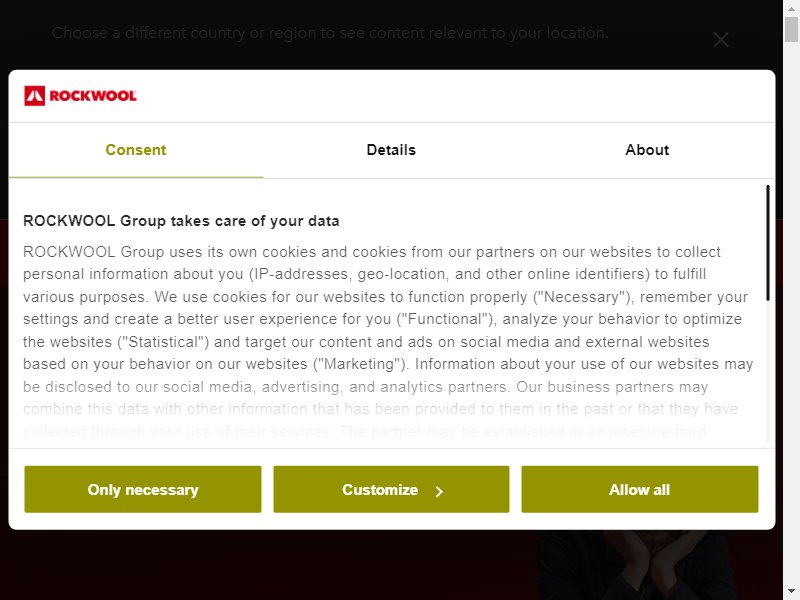Close the country selection banner with X
Viewport: 800px width, 600px height.
tap(720, 39)
